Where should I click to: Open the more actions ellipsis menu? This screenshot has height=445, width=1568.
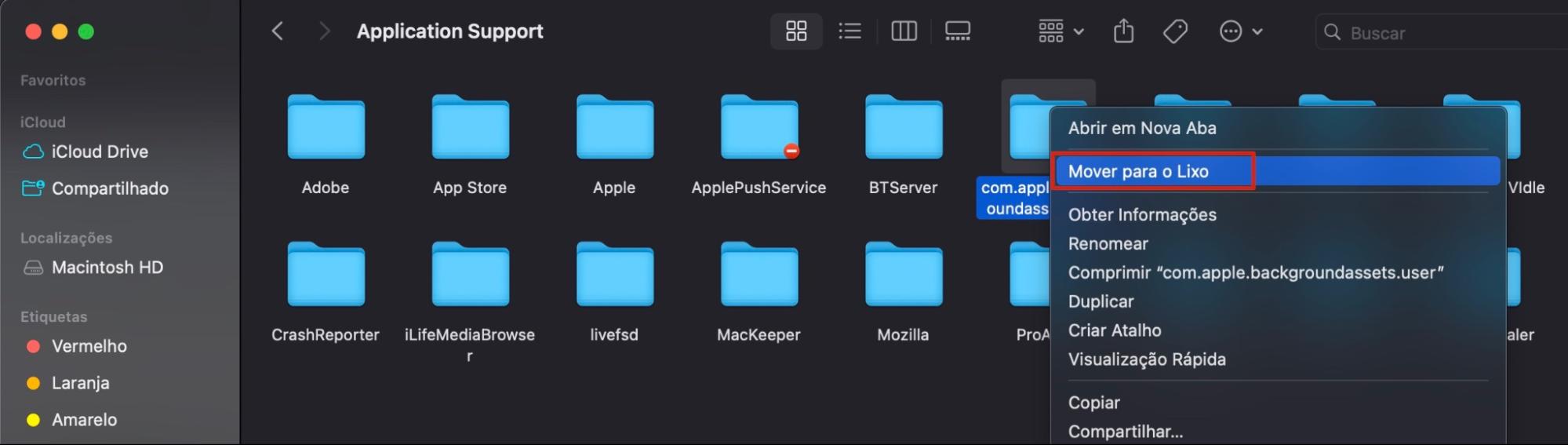(x=1240, y=31)
